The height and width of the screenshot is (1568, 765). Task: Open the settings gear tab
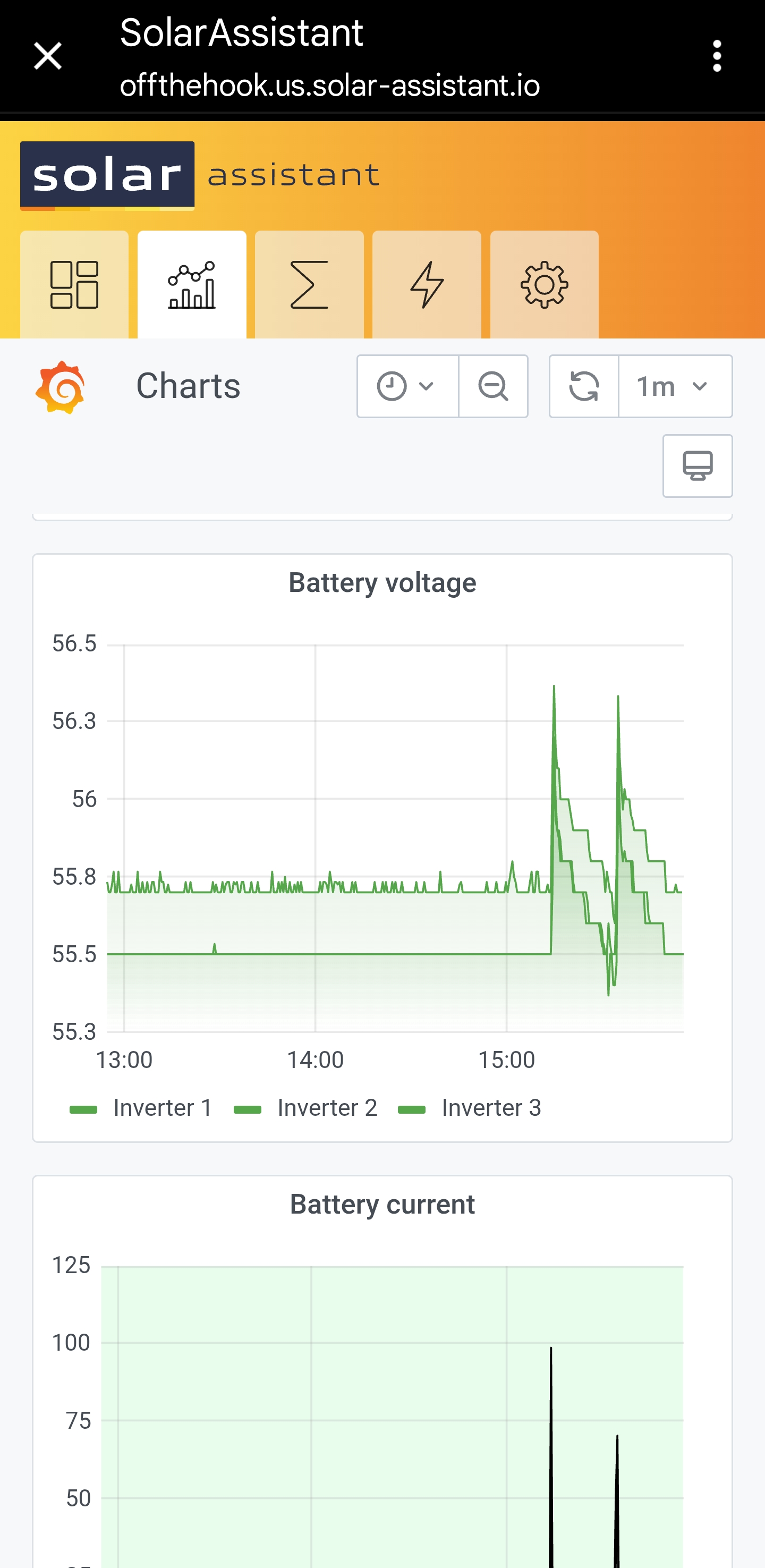click(544, 284)
